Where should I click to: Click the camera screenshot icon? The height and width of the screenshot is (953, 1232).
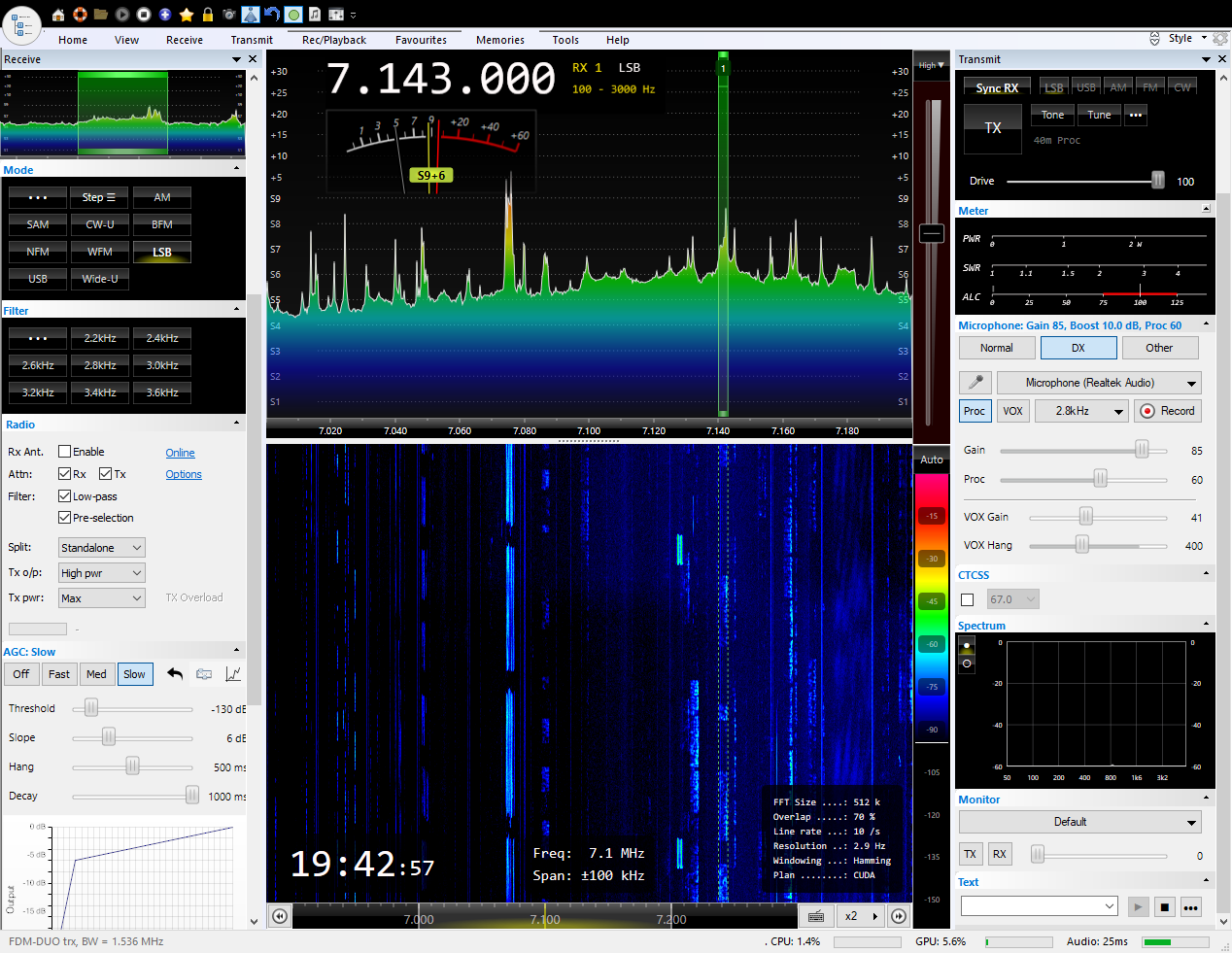(x=229, y=15)
